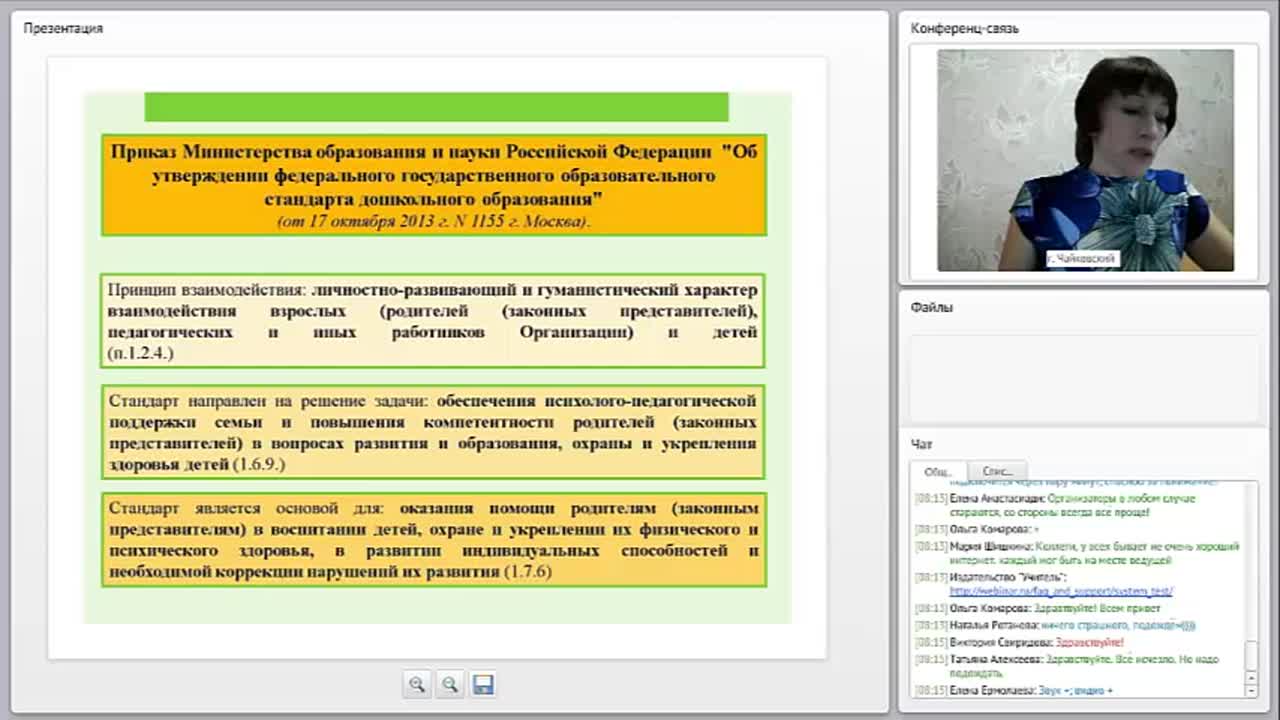Zoom out of the presentation slide
1280x720 pixels.
click(450, 684)
